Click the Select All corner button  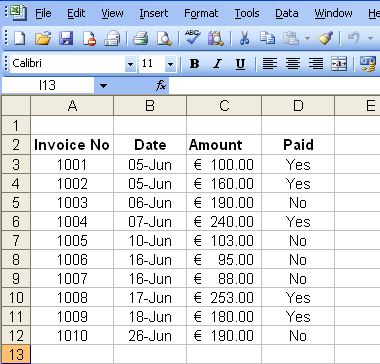click(16, 106)
